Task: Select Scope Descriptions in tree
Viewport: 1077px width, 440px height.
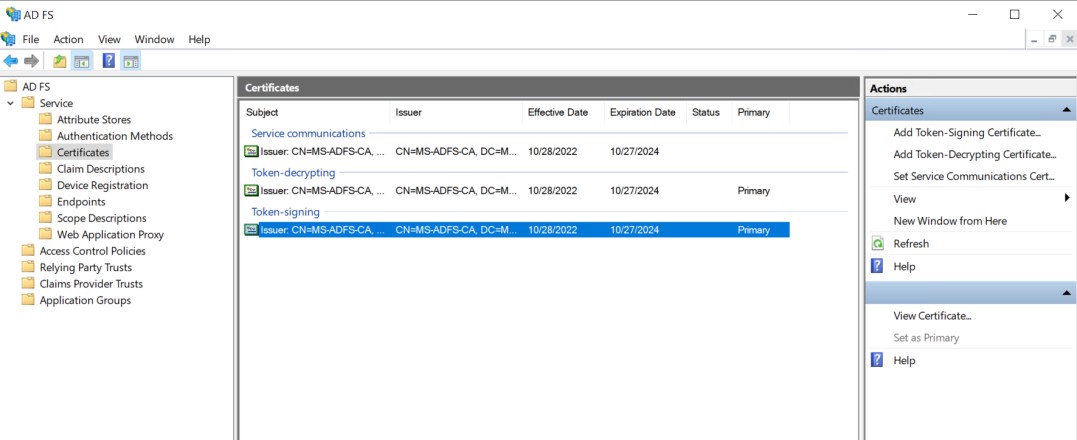Action: pyautogui.click(x=102, y=218)
